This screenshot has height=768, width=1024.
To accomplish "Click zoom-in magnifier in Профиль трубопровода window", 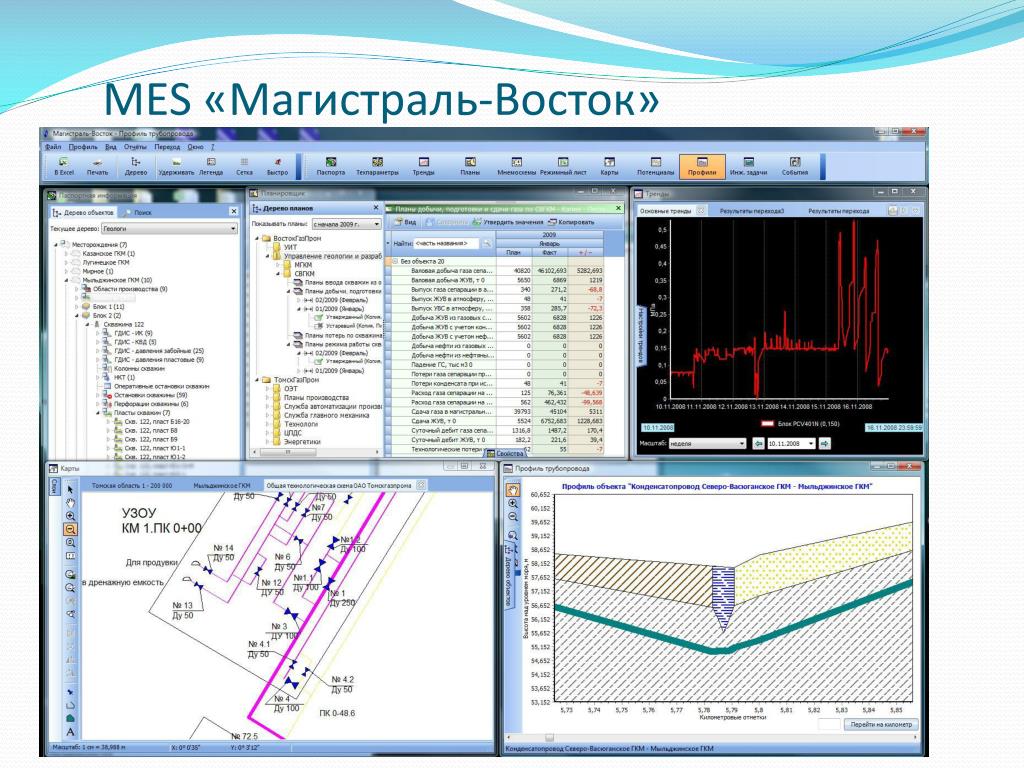I will coord(513,504).
